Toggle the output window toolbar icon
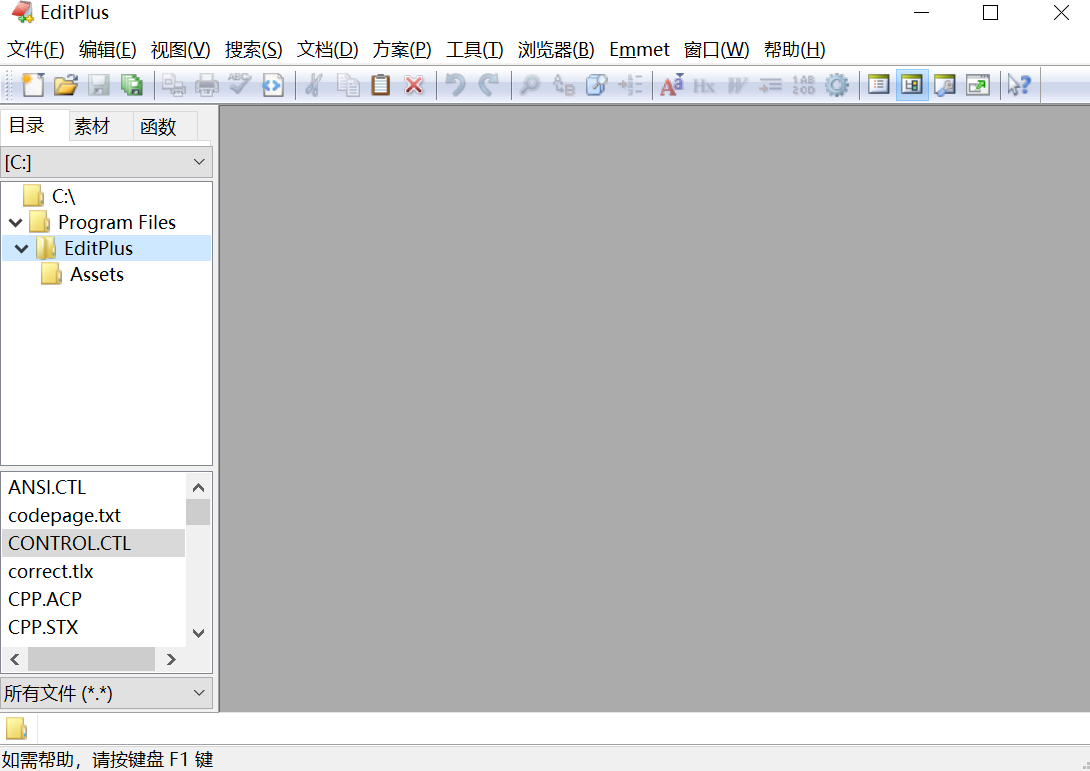 tap(945, 85)
